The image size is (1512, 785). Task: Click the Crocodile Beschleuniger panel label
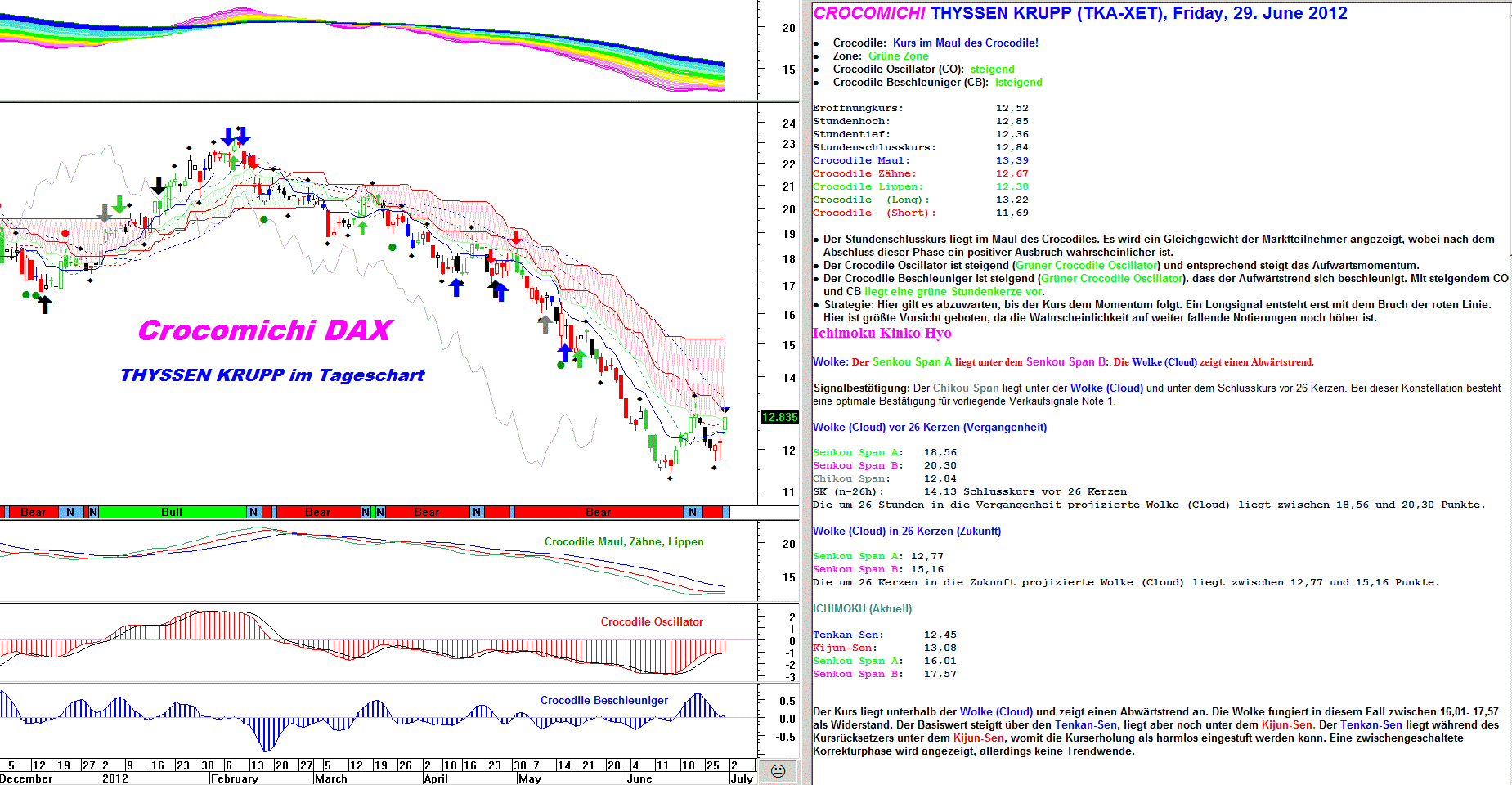pyautogui.click(x=603, y=701)
